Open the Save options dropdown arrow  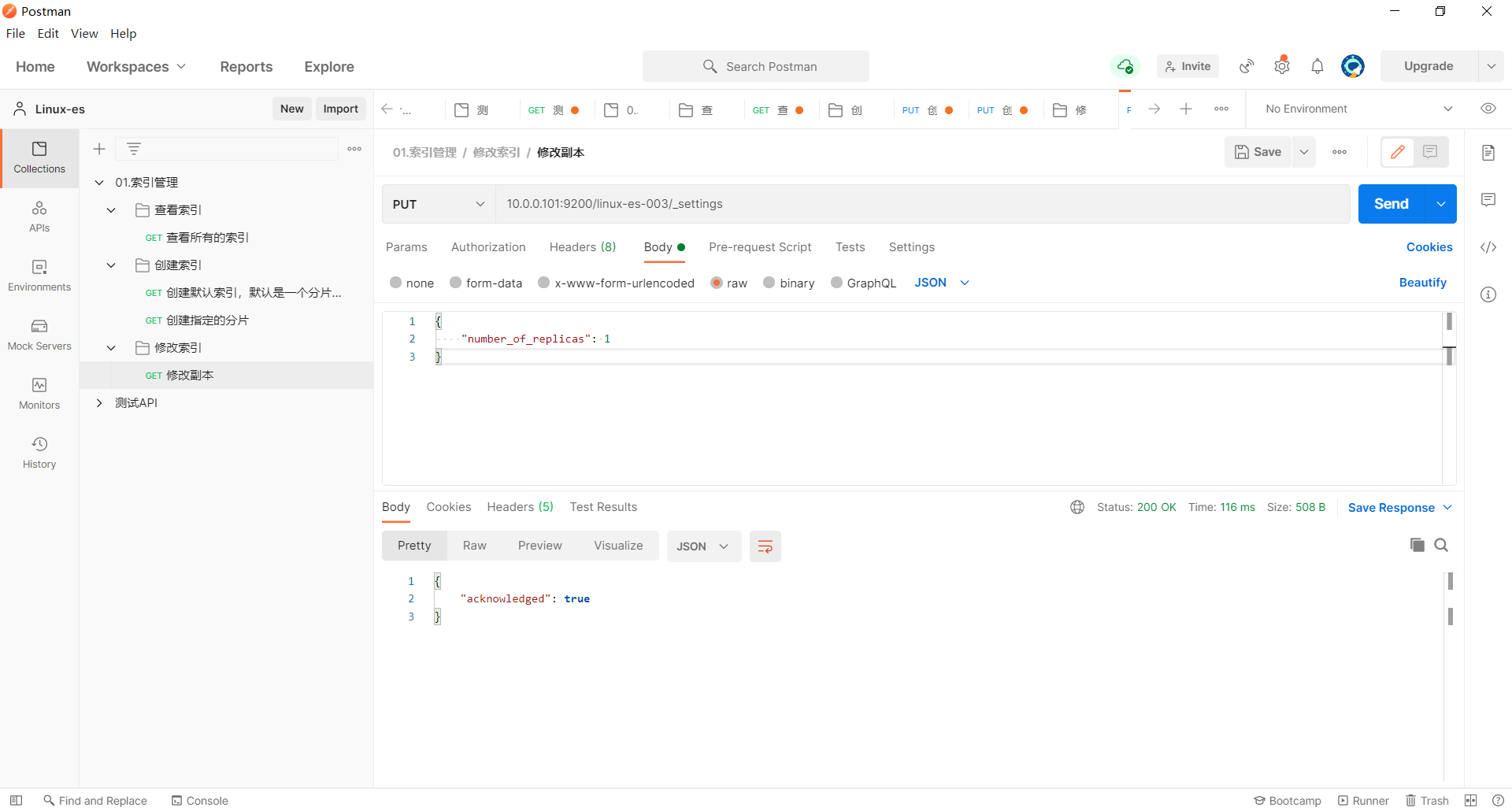coord(1304,152)
